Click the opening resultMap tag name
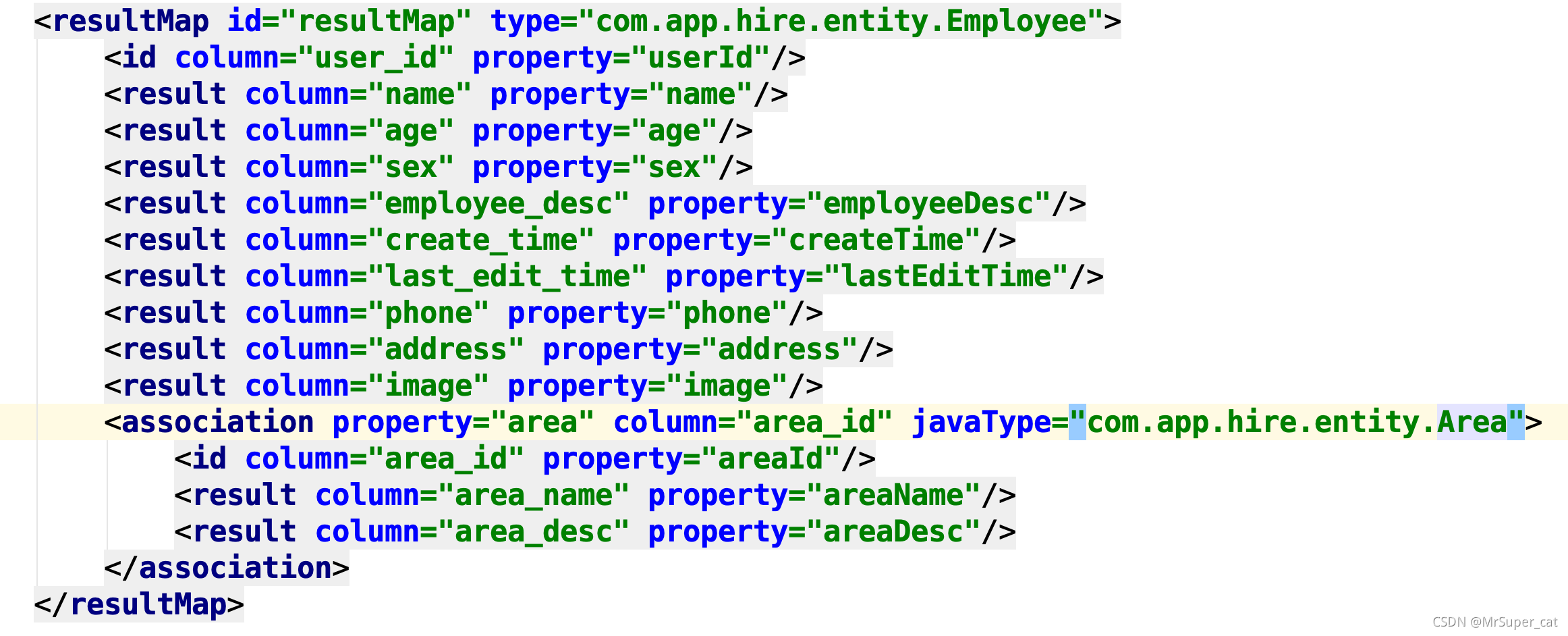The height and width of the screenshot is (636, 1568). (x=130, y=21)
